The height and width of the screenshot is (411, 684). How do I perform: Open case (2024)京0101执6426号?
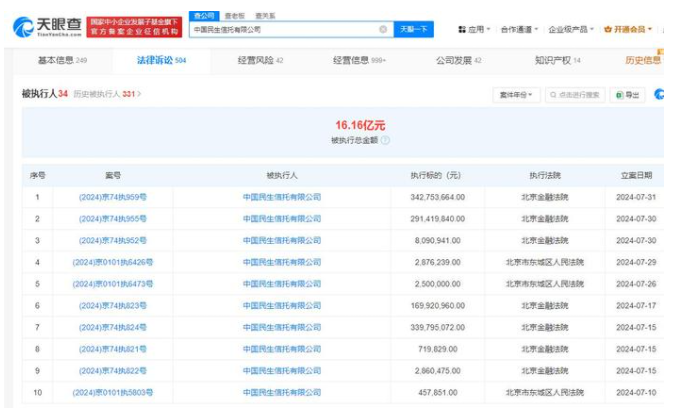point(113,262)
